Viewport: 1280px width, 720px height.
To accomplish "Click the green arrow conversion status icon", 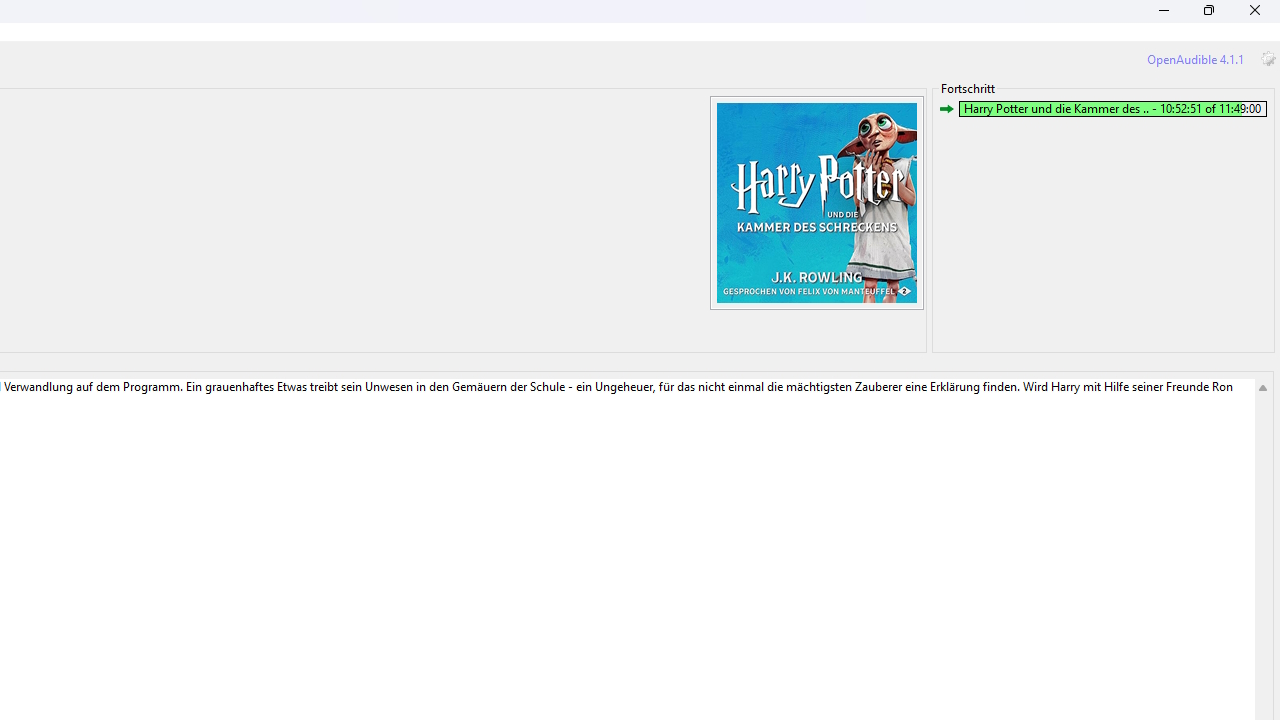I will pyautogui.click(x=946, y=109).
